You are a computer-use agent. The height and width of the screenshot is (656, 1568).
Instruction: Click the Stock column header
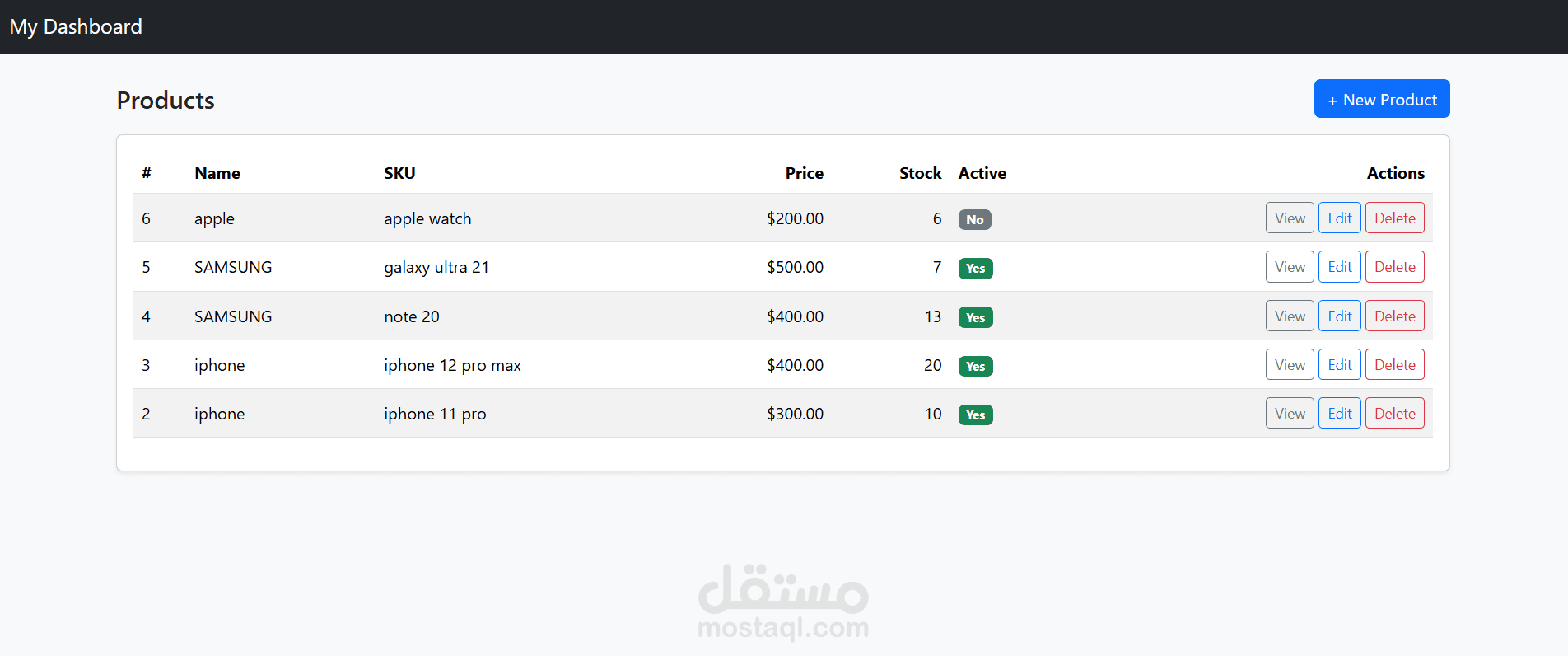coord(920,173)
